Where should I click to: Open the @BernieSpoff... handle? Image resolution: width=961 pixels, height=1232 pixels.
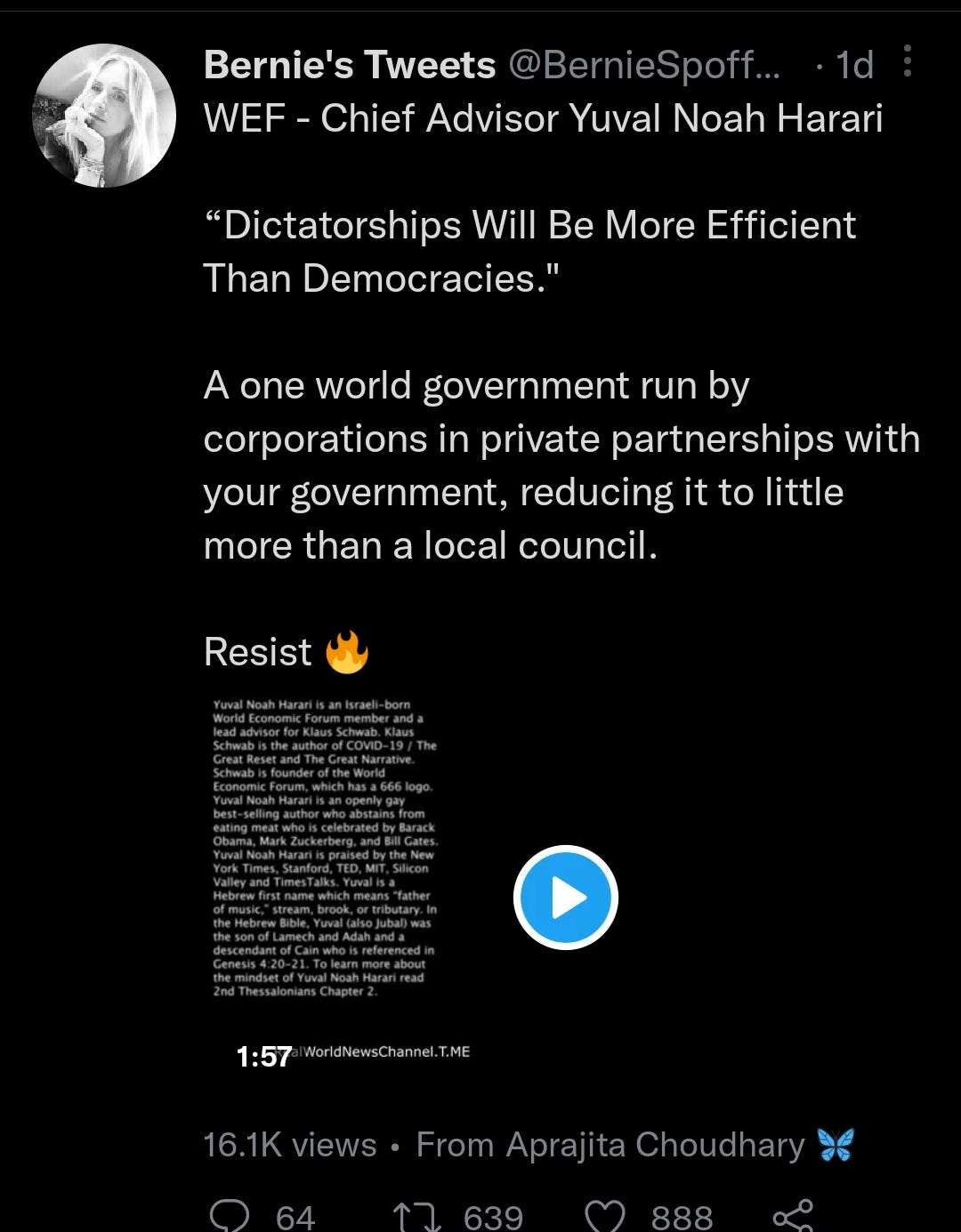pos(643,65)
